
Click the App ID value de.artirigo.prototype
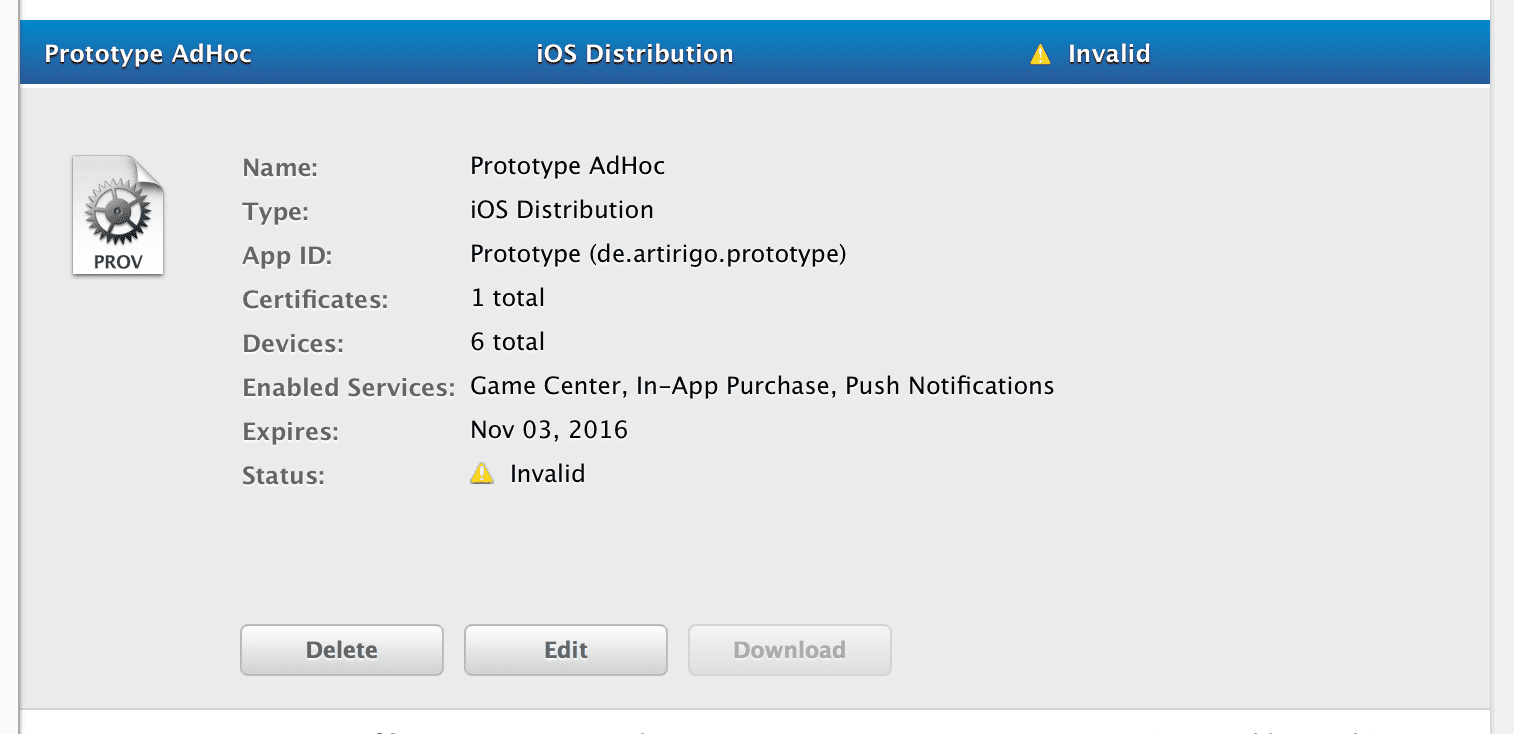click(x=658, y=254)
